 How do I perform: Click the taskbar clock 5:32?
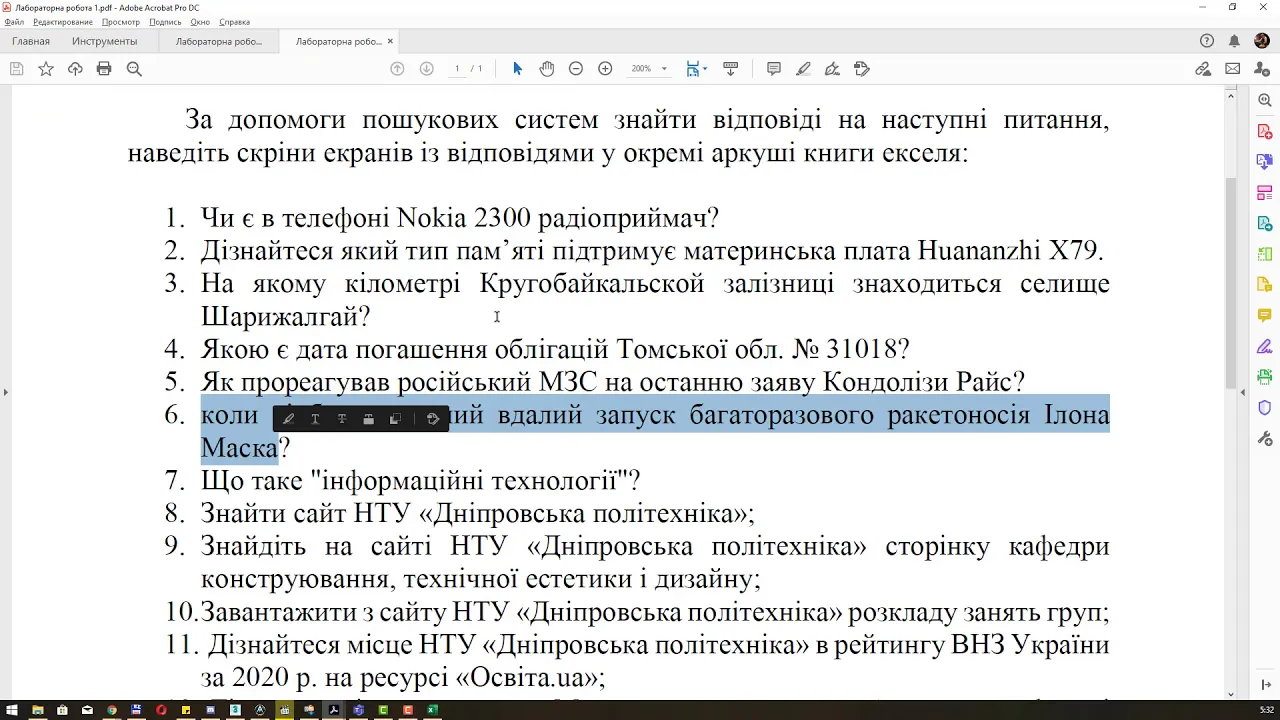click(1266, 710)
